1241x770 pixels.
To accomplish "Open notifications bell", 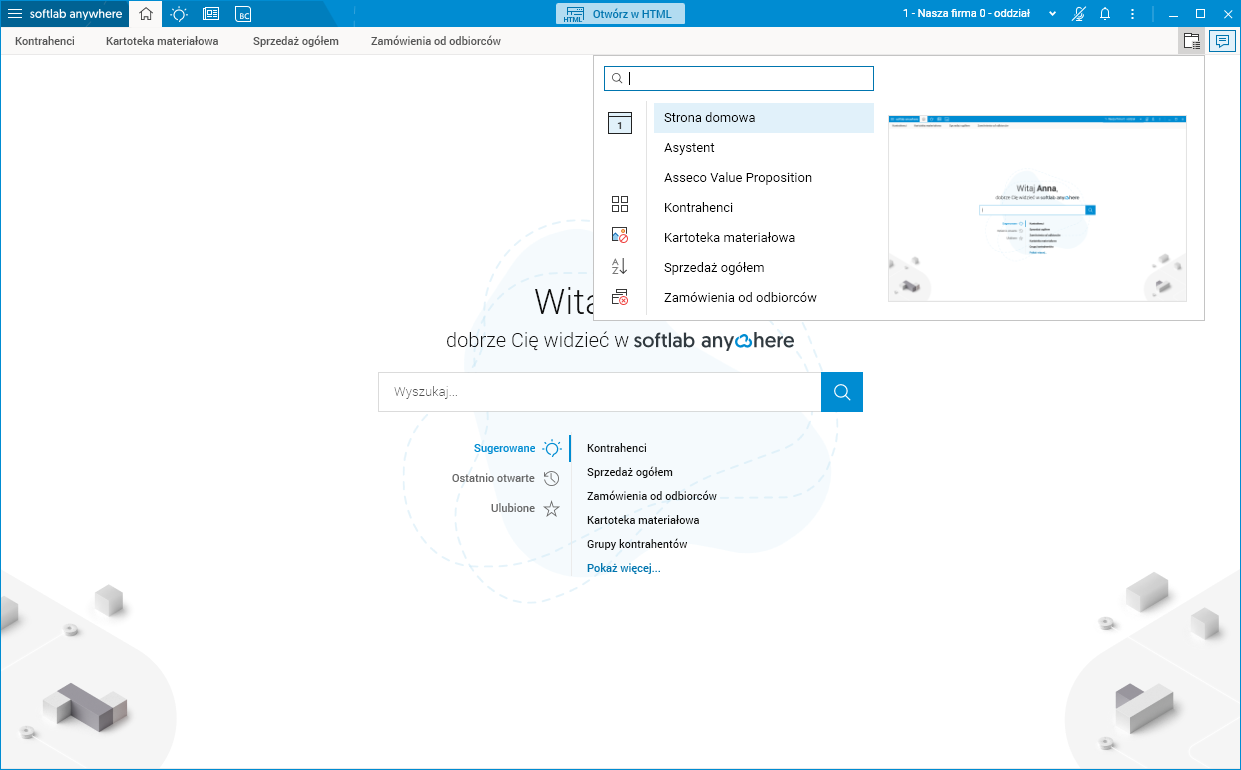I will pos(1105,14).
